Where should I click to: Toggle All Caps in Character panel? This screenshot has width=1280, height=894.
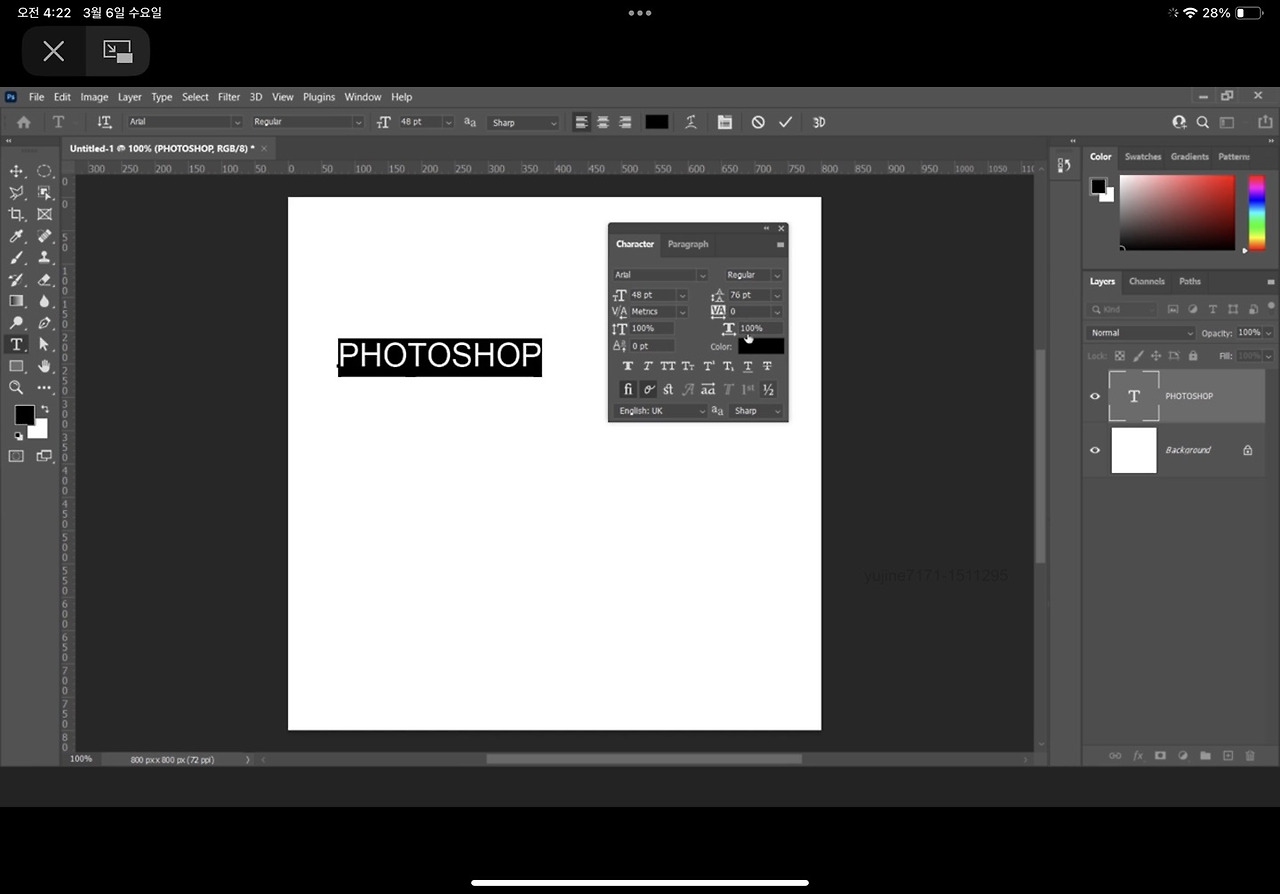pos(668,366)
